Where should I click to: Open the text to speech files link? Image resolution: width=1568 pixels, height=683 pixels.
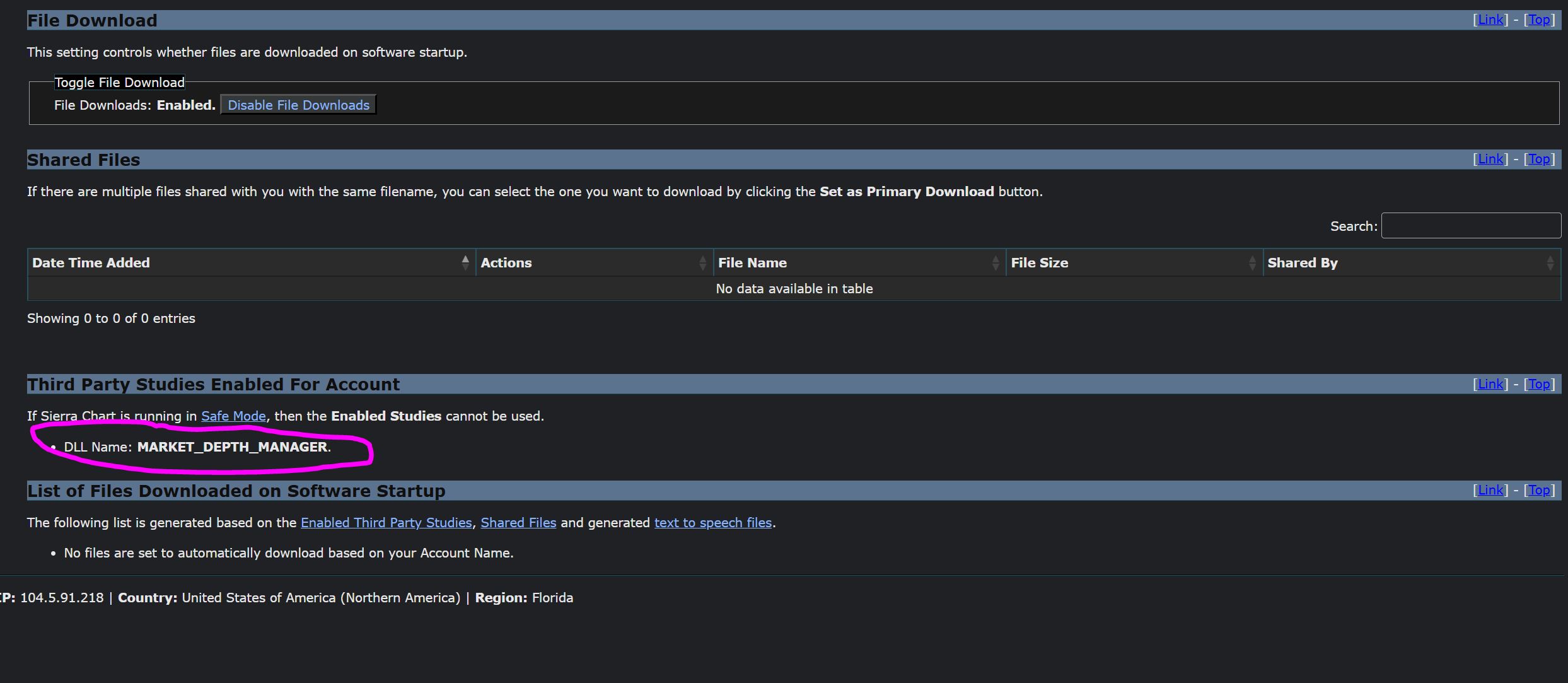click(712, 523)
